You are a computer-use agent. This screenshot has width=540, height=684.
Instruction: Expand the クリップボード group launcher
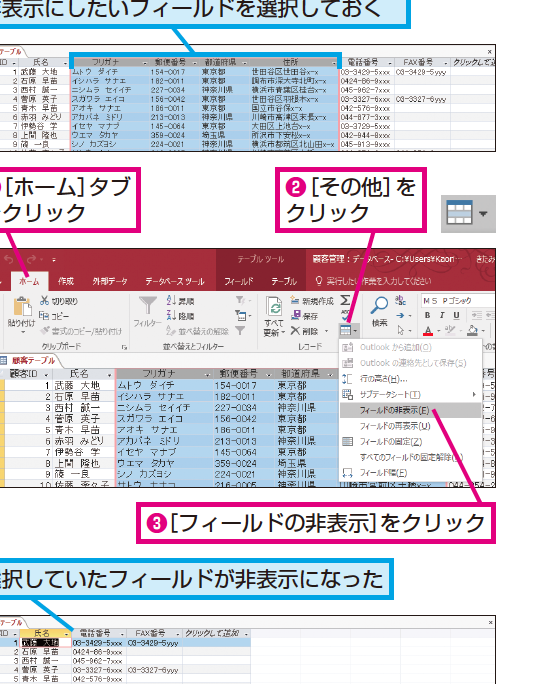coord(124,347)
